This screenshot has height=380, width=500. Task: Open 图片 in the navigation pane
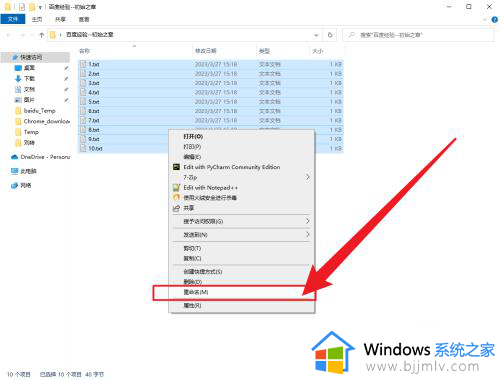(x=29, y=100)
